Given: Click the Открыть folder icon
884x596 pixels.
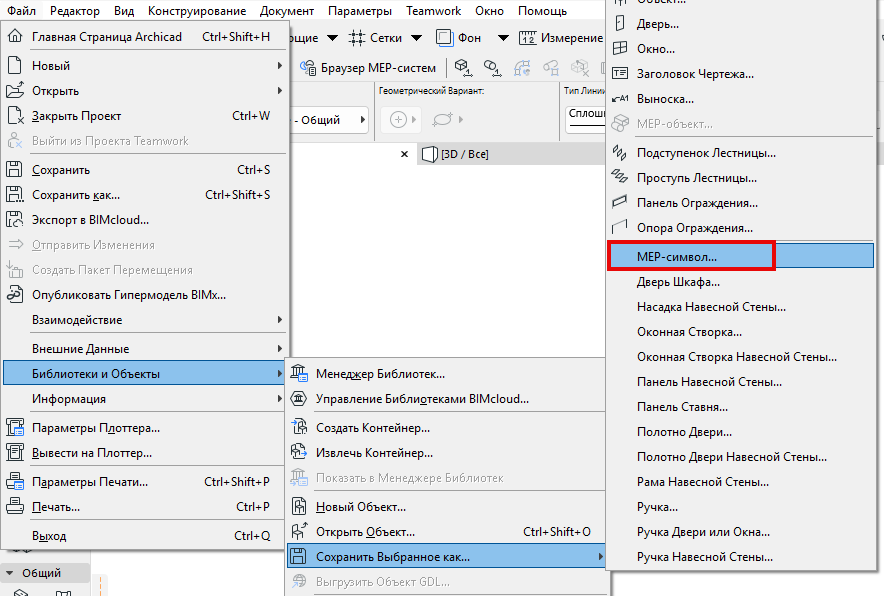Looking at the screenshot, I should pos(15,90).
